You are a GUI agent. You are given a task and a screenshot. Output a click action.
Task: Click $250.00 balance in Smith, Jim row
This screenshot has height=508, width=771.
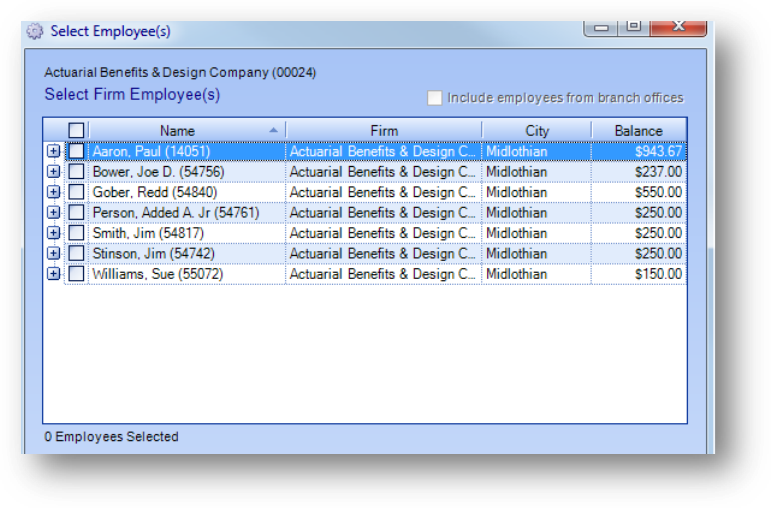point(639,233)
